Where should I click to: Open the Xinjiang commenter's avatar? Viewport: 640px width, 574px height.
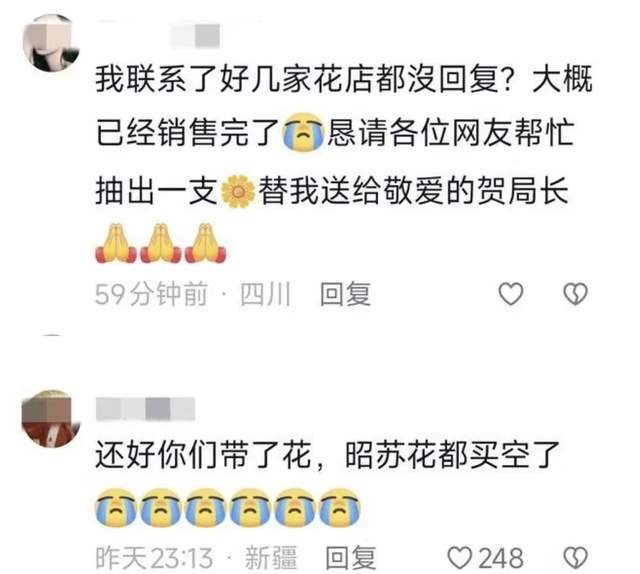point(51,419)
